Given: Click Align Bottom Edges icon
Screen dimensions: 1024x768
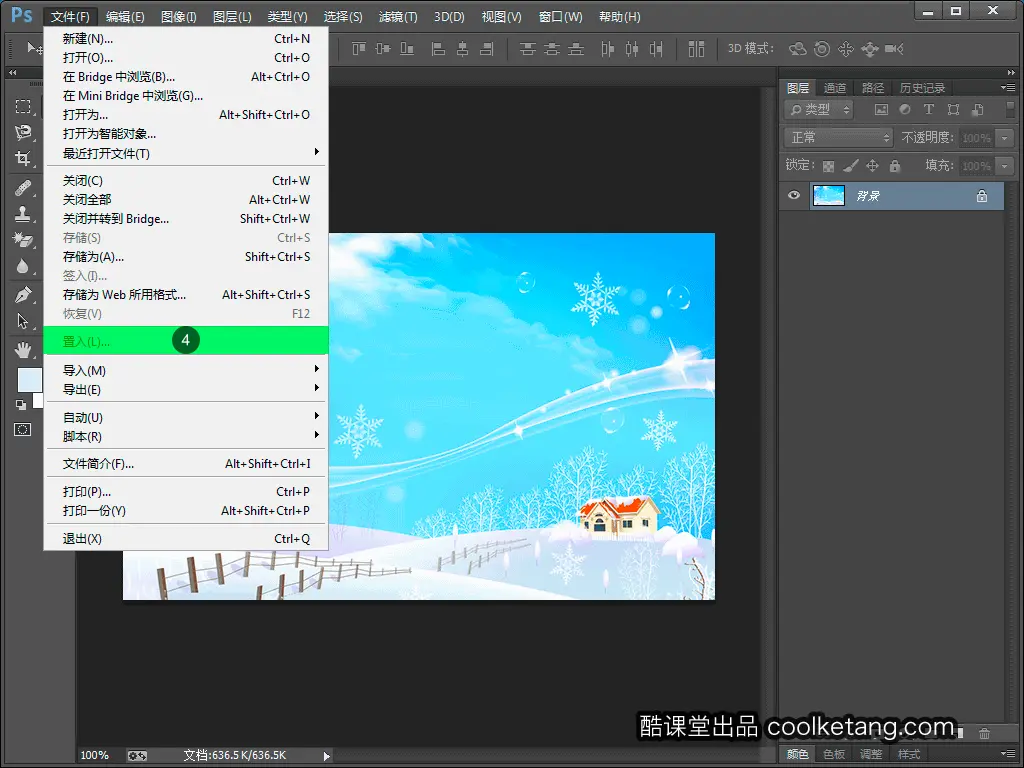Looking at the screenshot, I should [x=407, y=48].
